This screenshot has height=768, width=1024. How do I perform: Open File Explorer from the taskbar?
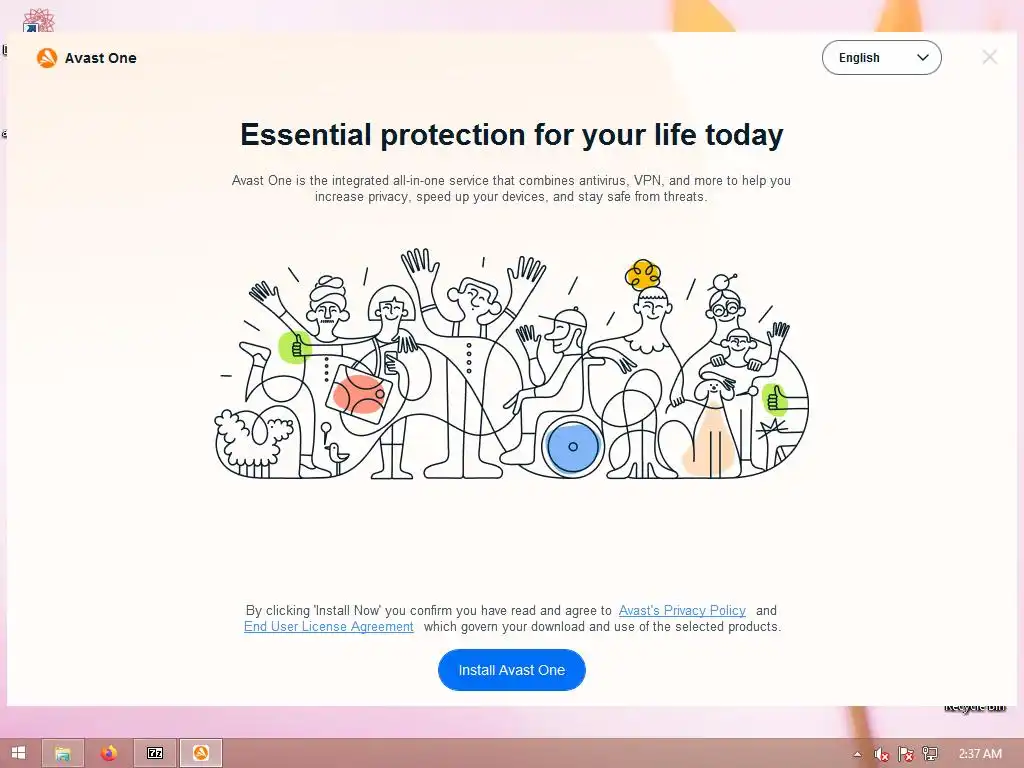(x=63, y=753)
